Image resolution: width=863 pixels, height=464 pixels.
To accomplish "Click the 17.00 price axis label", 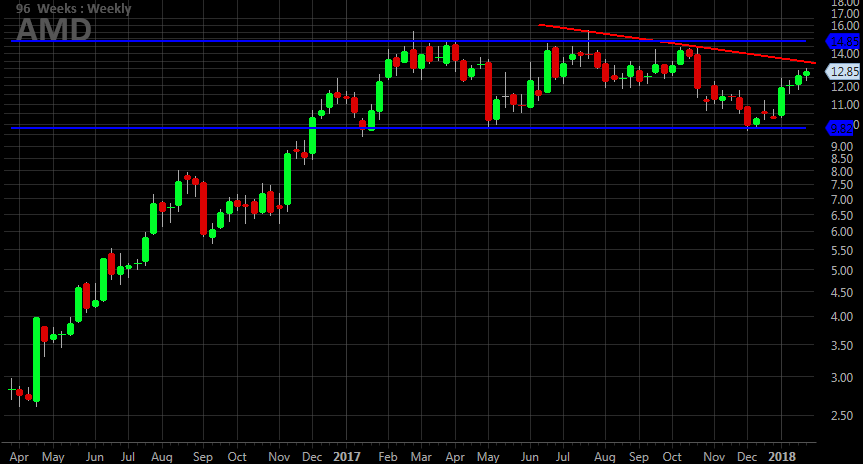I will (x=845, y=14).
